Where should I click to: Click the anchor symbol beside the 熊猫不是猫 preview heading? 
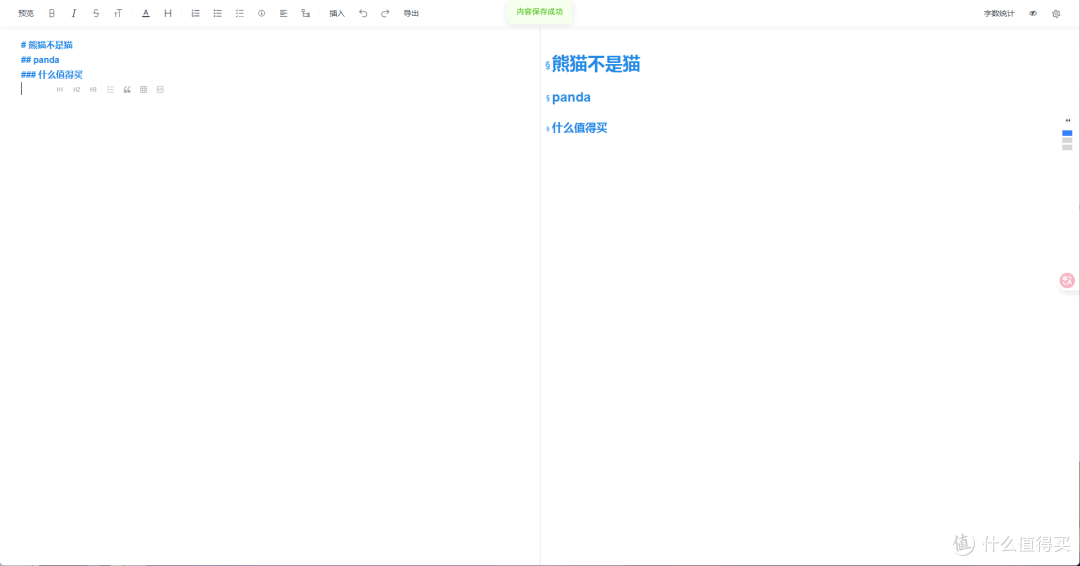click(x=548, y=65)
